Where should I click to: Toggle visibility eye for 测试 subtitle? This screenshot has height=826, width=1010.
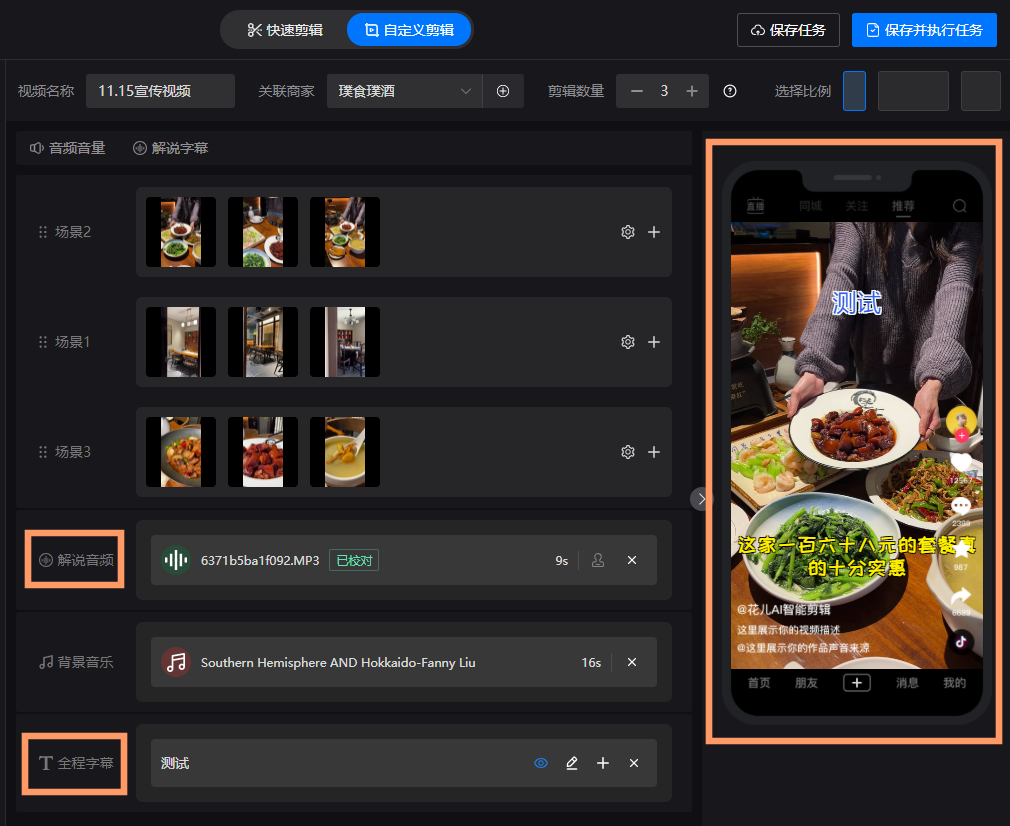541,764
